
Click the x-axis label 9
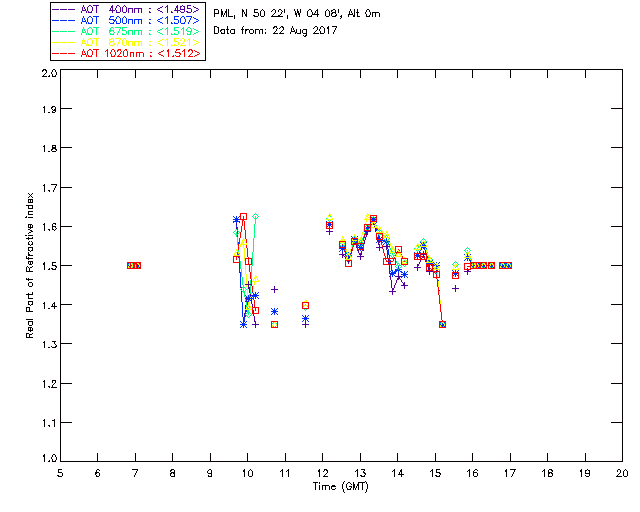click(210, 473)
